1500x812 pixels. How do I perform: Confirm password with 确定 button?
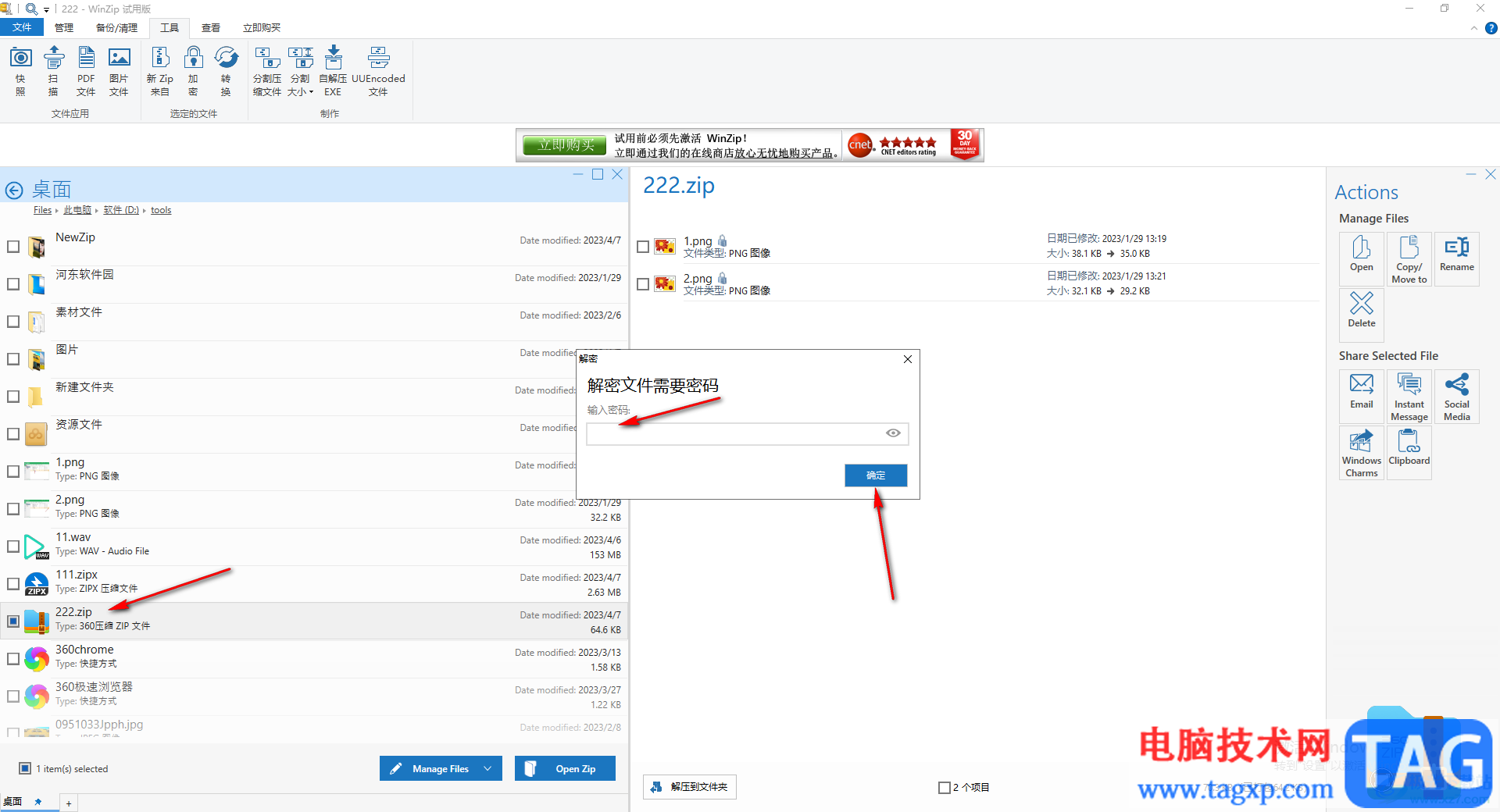point(876,475)
